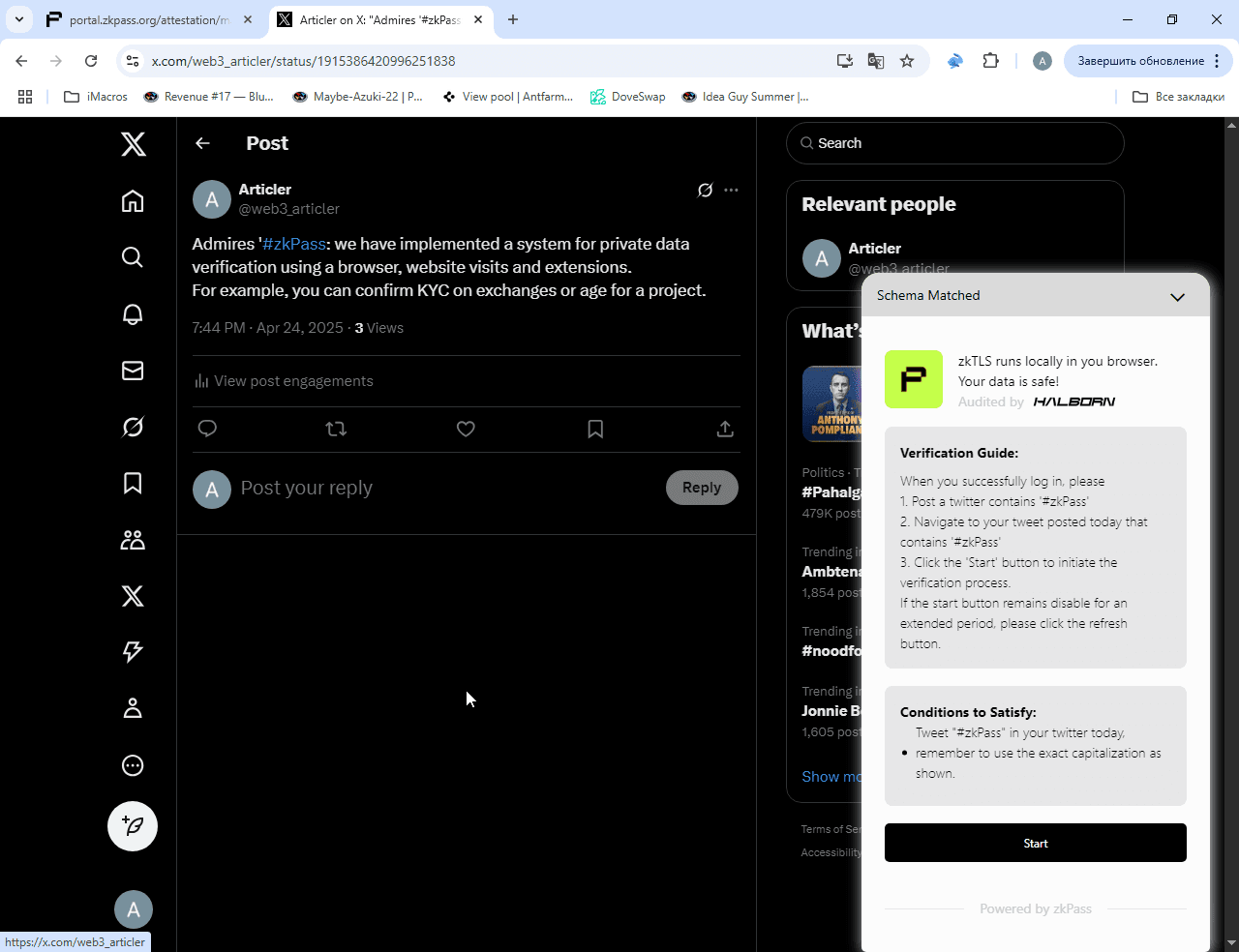Open account avatar at sidebar bottom
1239x952 pixels.
point(134,909)
